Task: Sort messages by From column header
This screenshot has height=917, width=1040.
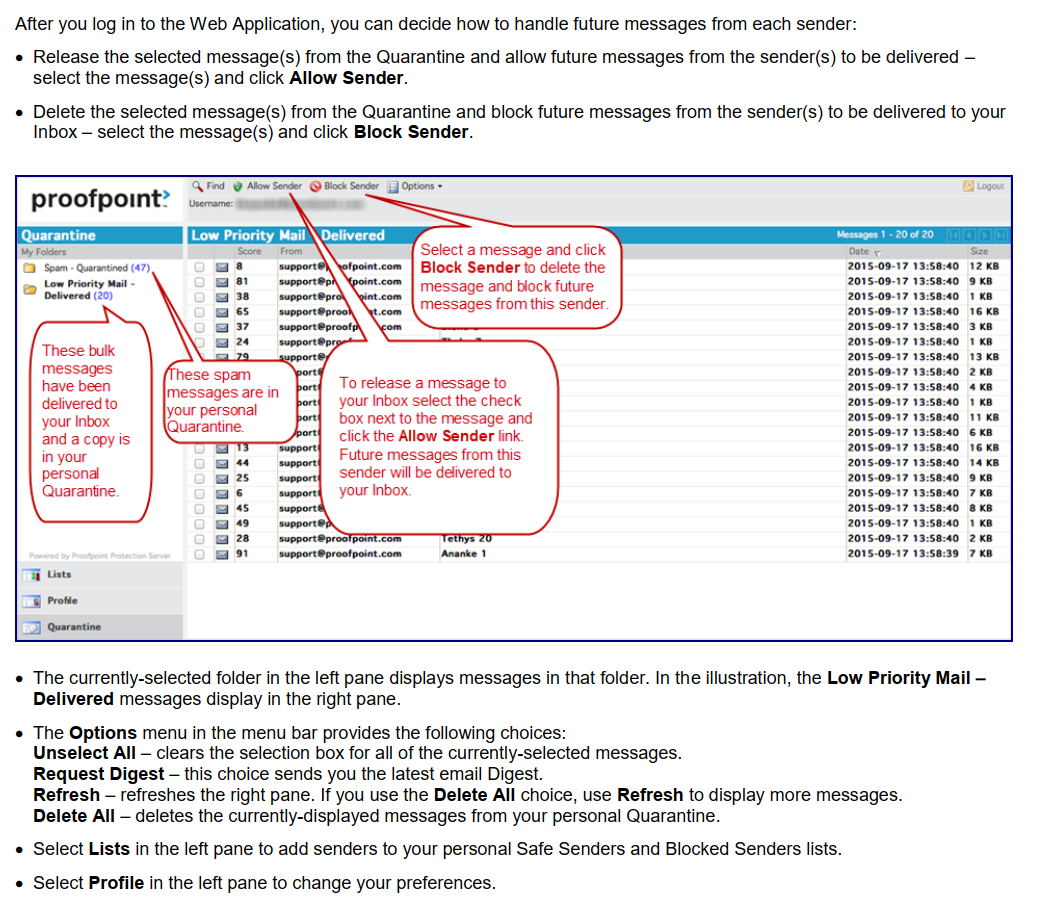Action: click(x=291, y=251)
